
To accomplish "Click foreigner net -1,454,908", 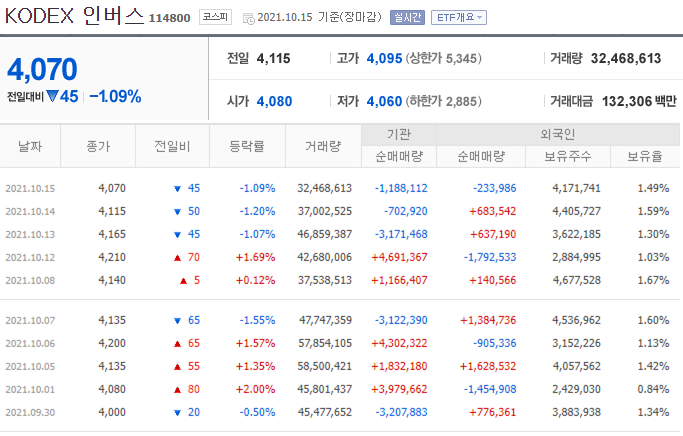I will pos(490,389).
